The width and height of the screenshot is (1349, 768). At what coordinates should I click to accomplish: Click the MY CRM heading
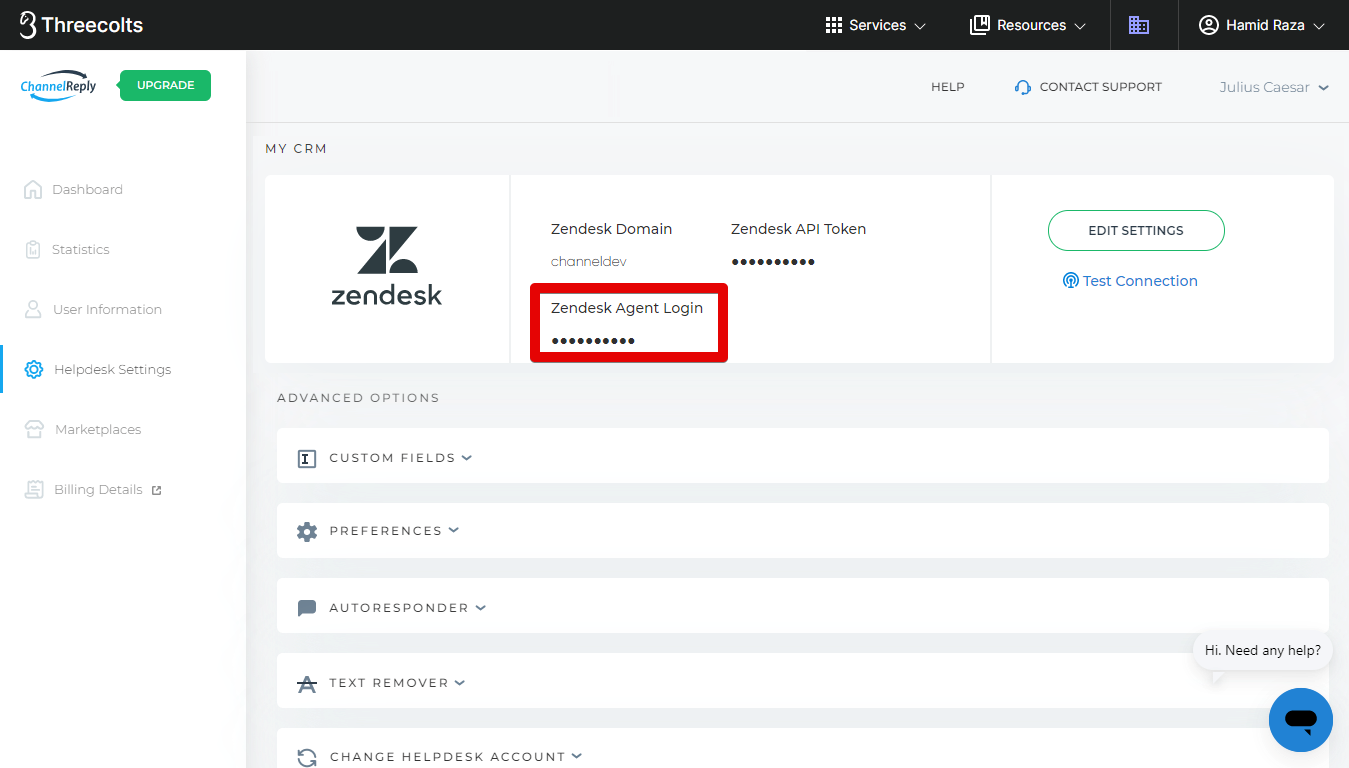296,148
